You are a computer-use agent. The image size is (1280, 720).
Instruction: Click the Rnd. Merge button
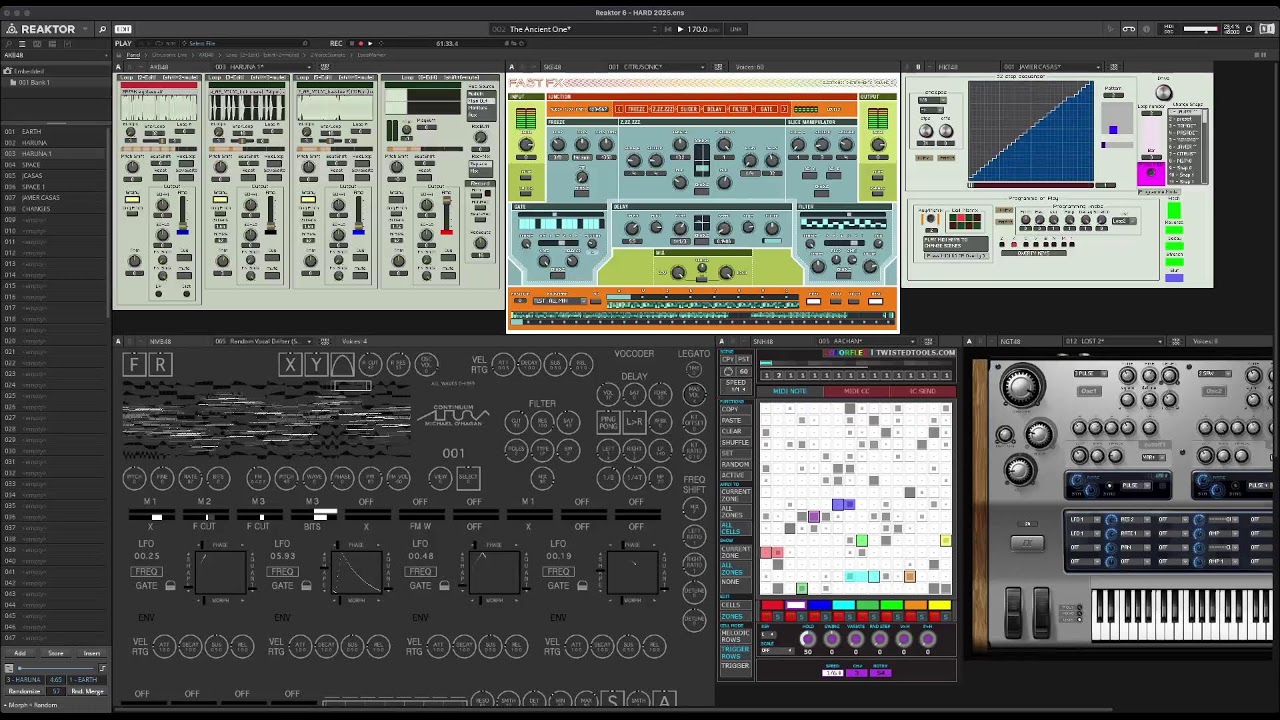87,691
